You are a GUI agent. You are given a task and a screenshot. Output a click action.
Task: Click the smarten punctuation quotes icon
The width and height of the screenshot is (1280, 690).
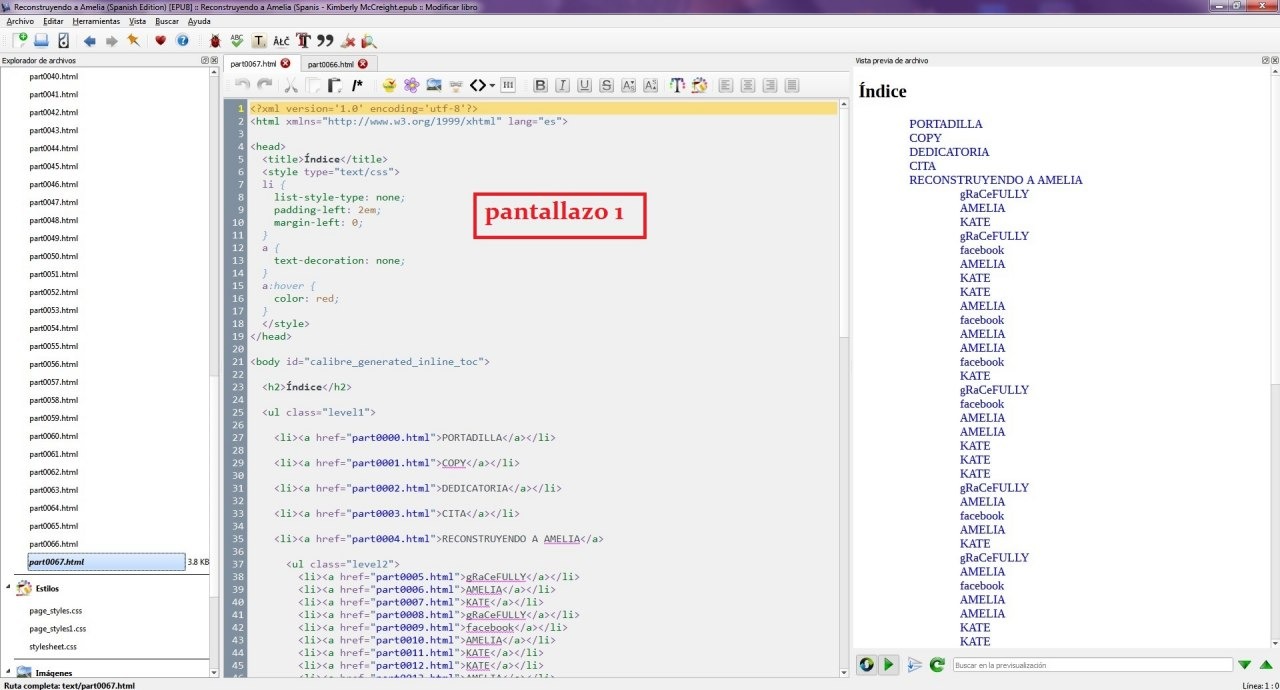pos(325,41)
